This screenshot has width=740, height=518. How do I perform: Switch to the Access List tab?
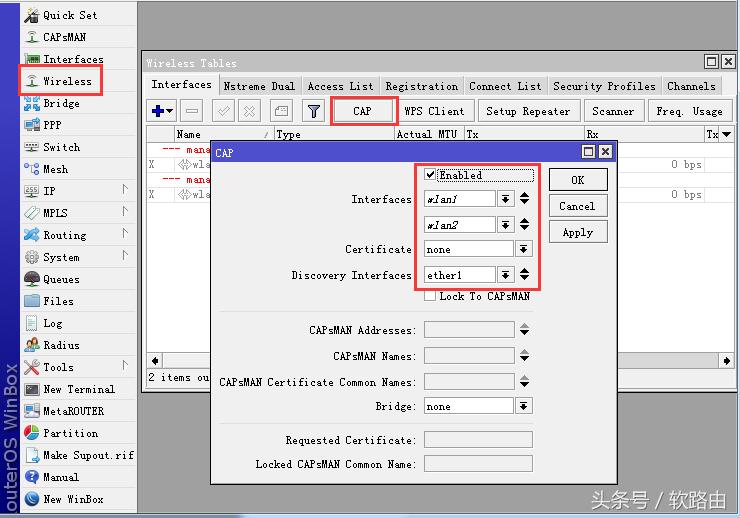click(340, 86)
